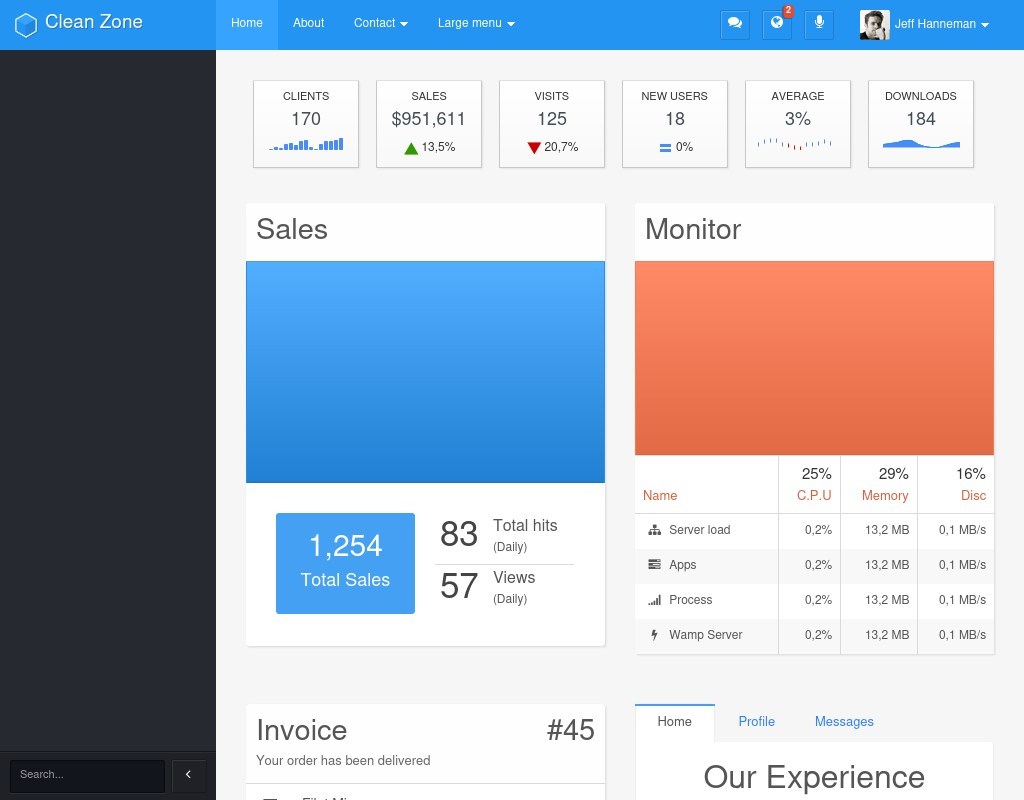Switch to the Messages tab
Image resolution: width=1024 pixels, height=800 pixels.
pyautogui.click(x=844, y=722)
